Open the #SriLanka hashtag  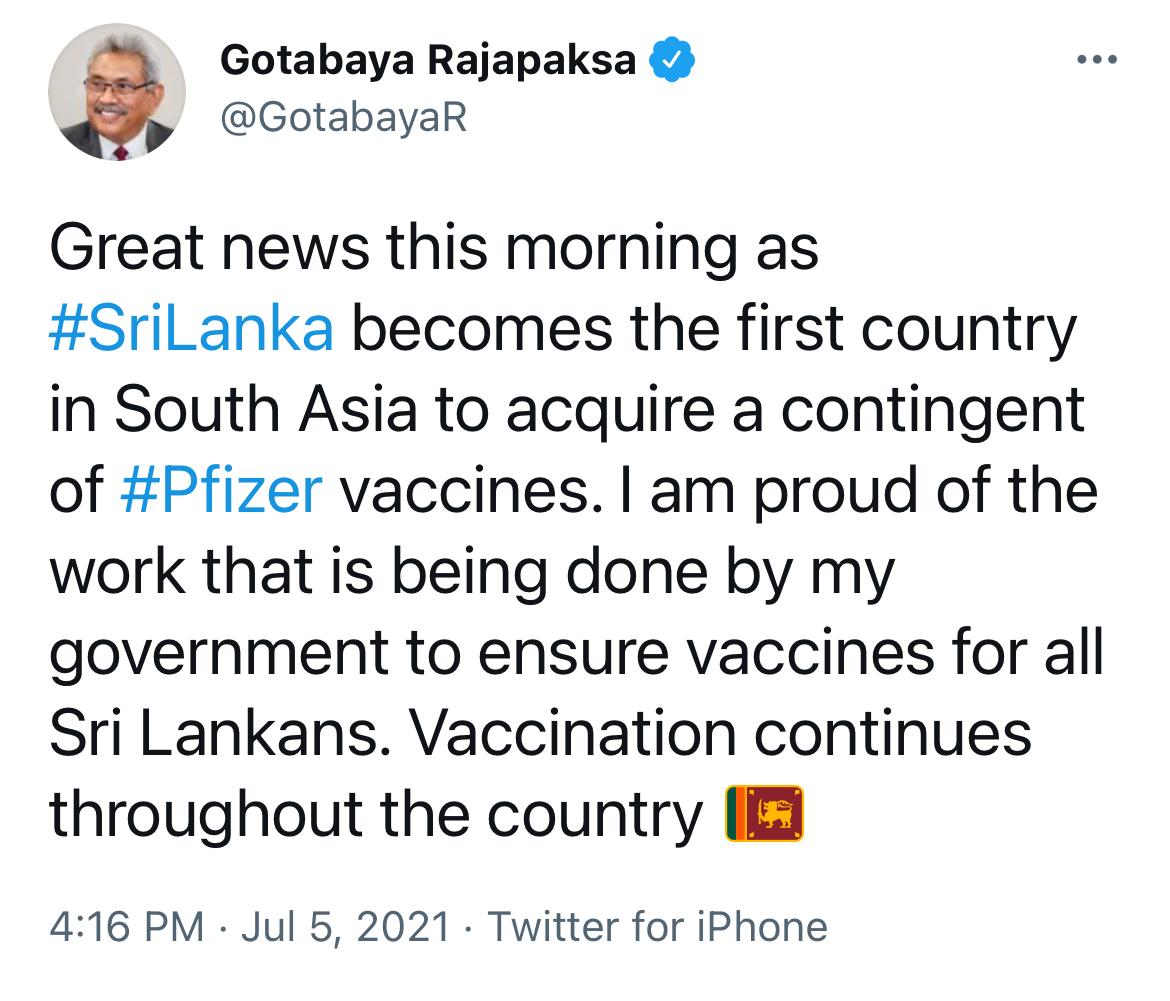(x=191, y=328)
